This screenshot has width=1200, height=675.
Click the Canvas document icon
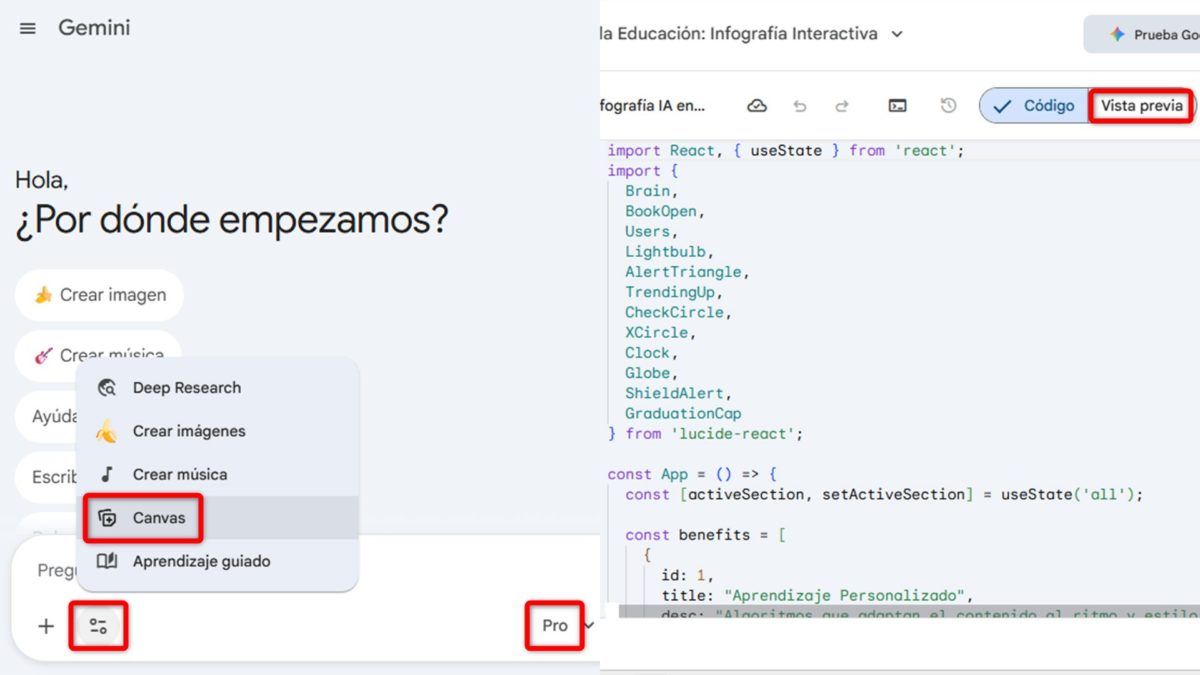tap(107, 518)
